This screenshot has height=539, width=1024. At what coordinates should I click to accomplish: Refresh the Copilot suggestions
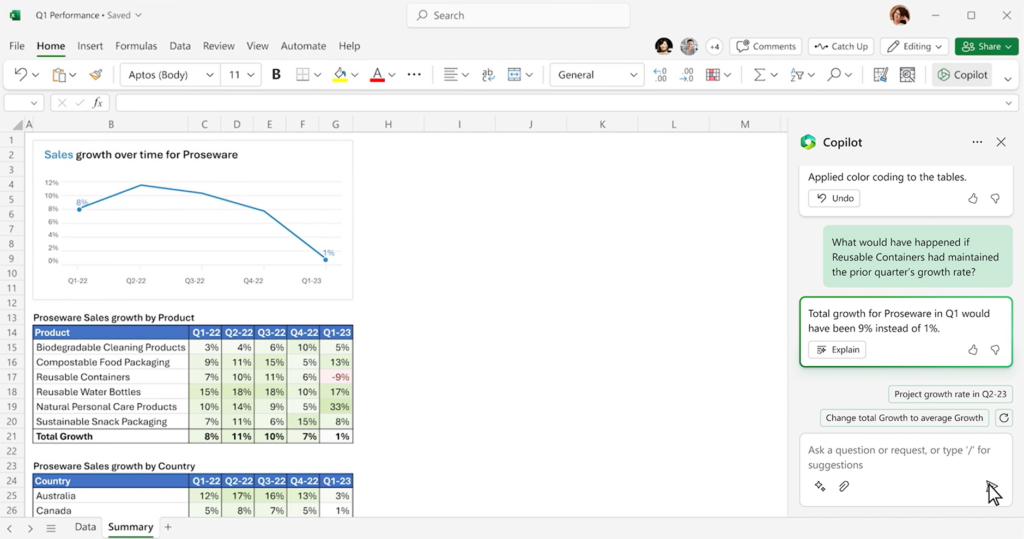(1004, 418)
